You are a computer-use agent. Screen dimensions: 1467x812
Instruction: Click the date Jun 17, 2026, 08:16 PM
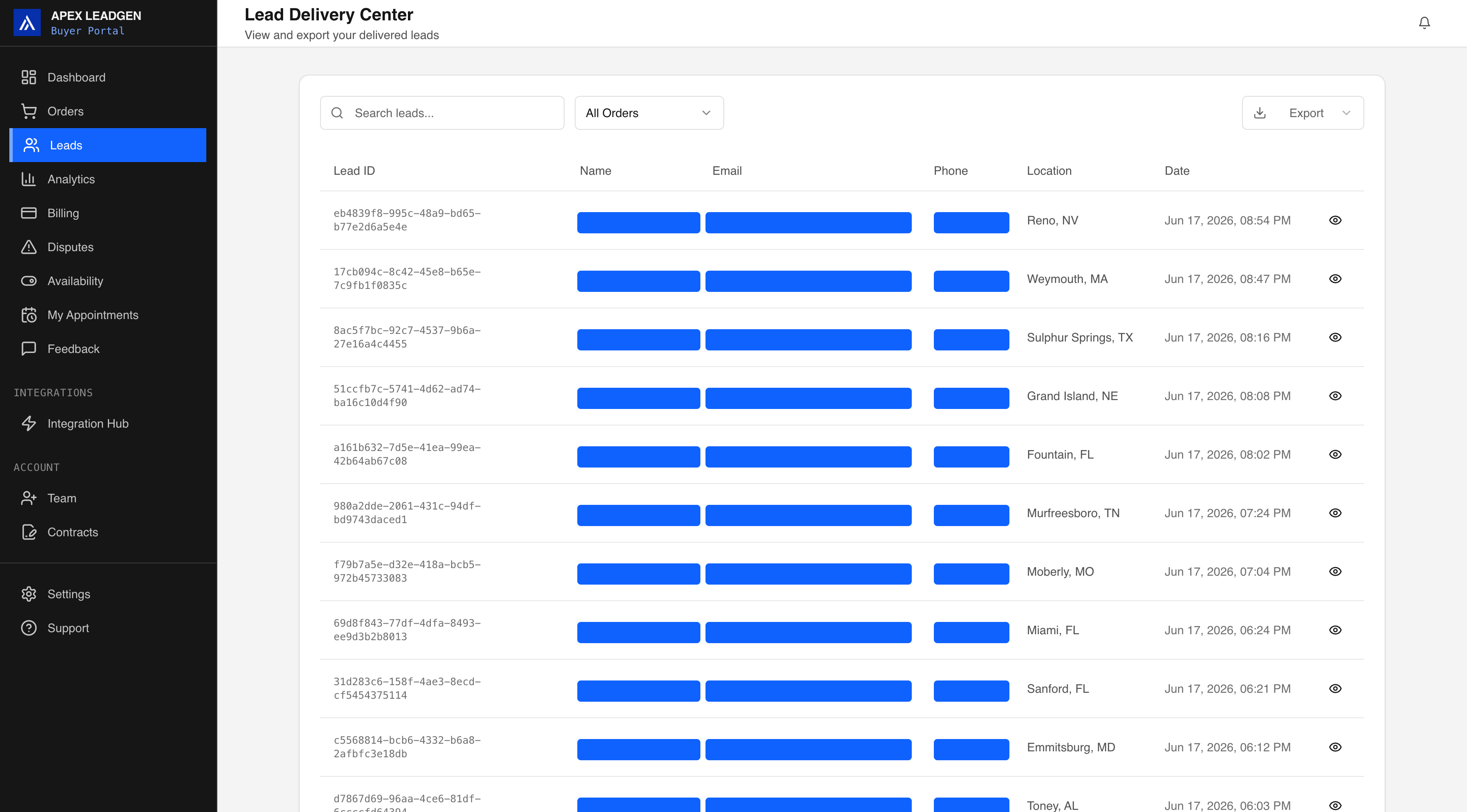[1227, 337]
